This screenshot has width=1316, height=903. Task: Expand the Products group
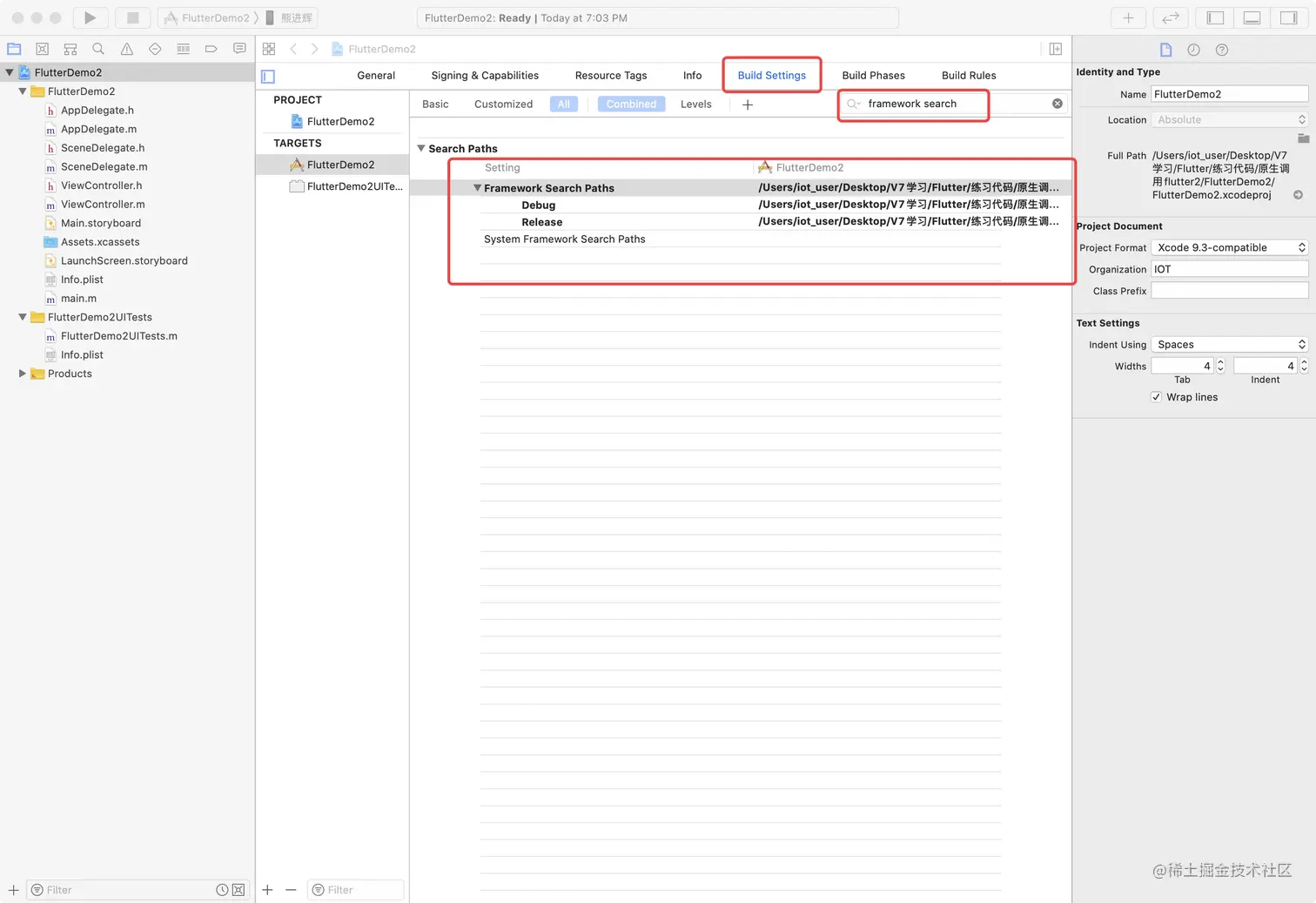23,374
